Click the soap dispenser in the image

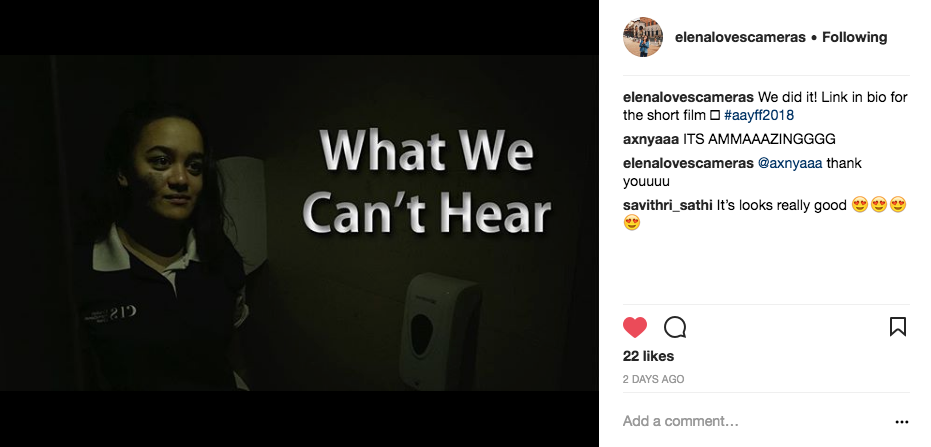click(440, 330)
